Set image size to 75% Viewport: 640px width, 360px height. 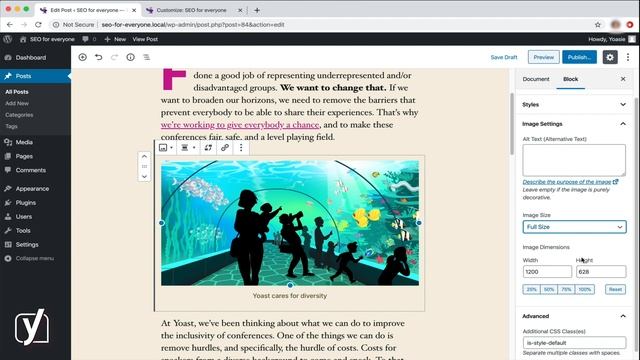point(566,289)
